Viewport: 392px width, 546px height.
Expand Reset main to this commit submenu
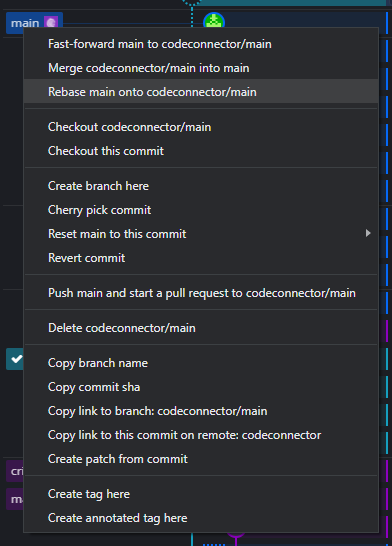[x=368, y=233]
